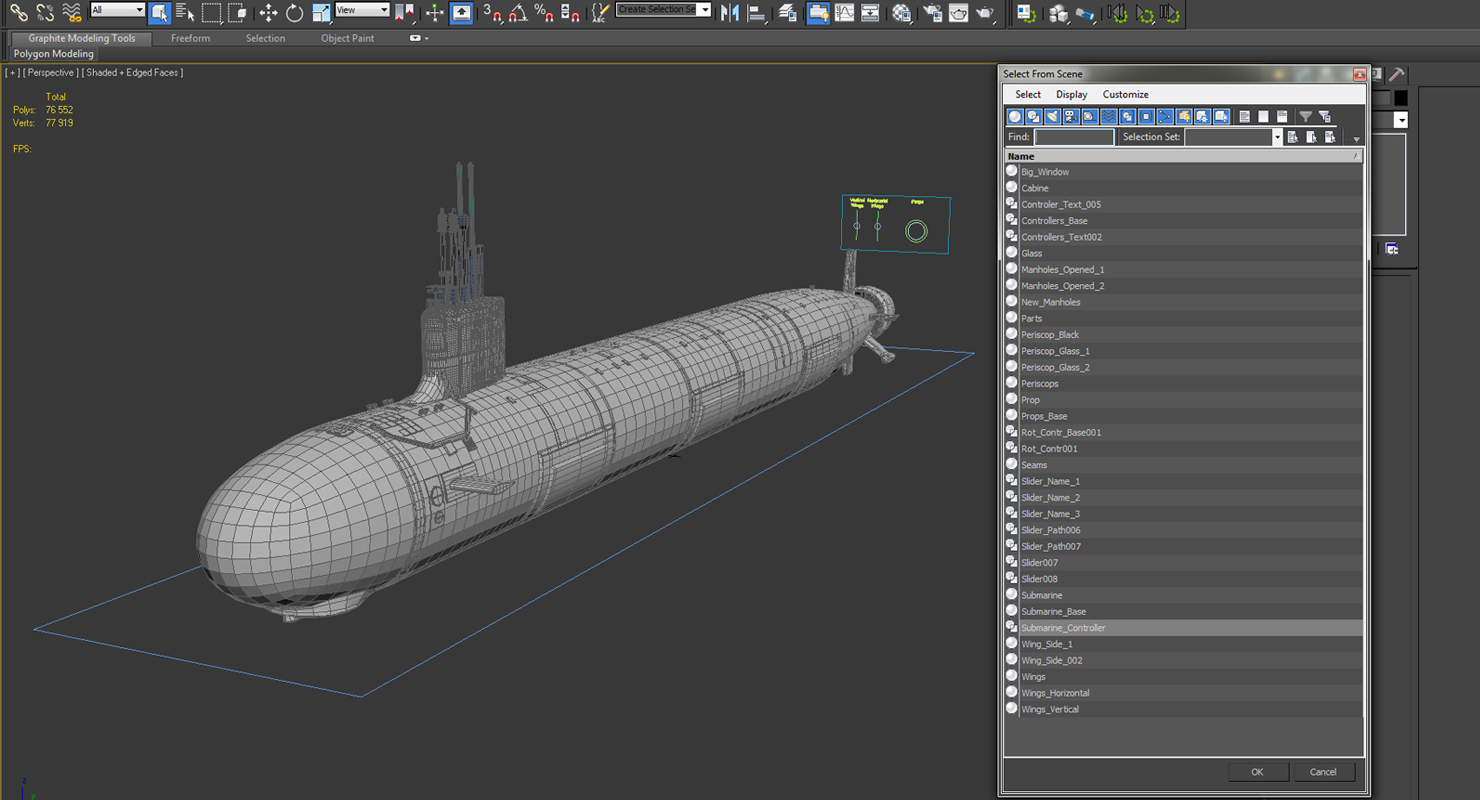Click Select and Manipulate icon
1480x800 pixels.
434,13
